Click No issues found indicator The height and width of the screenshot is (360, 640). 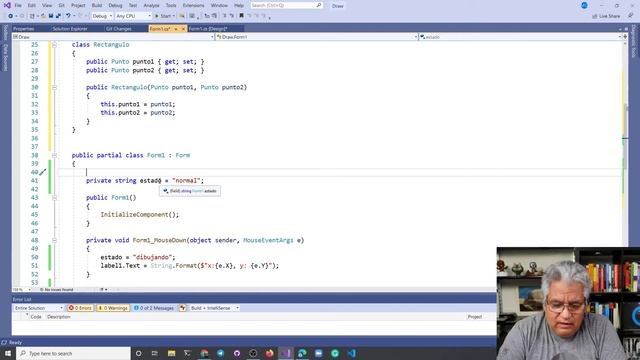tap(56, 289)
